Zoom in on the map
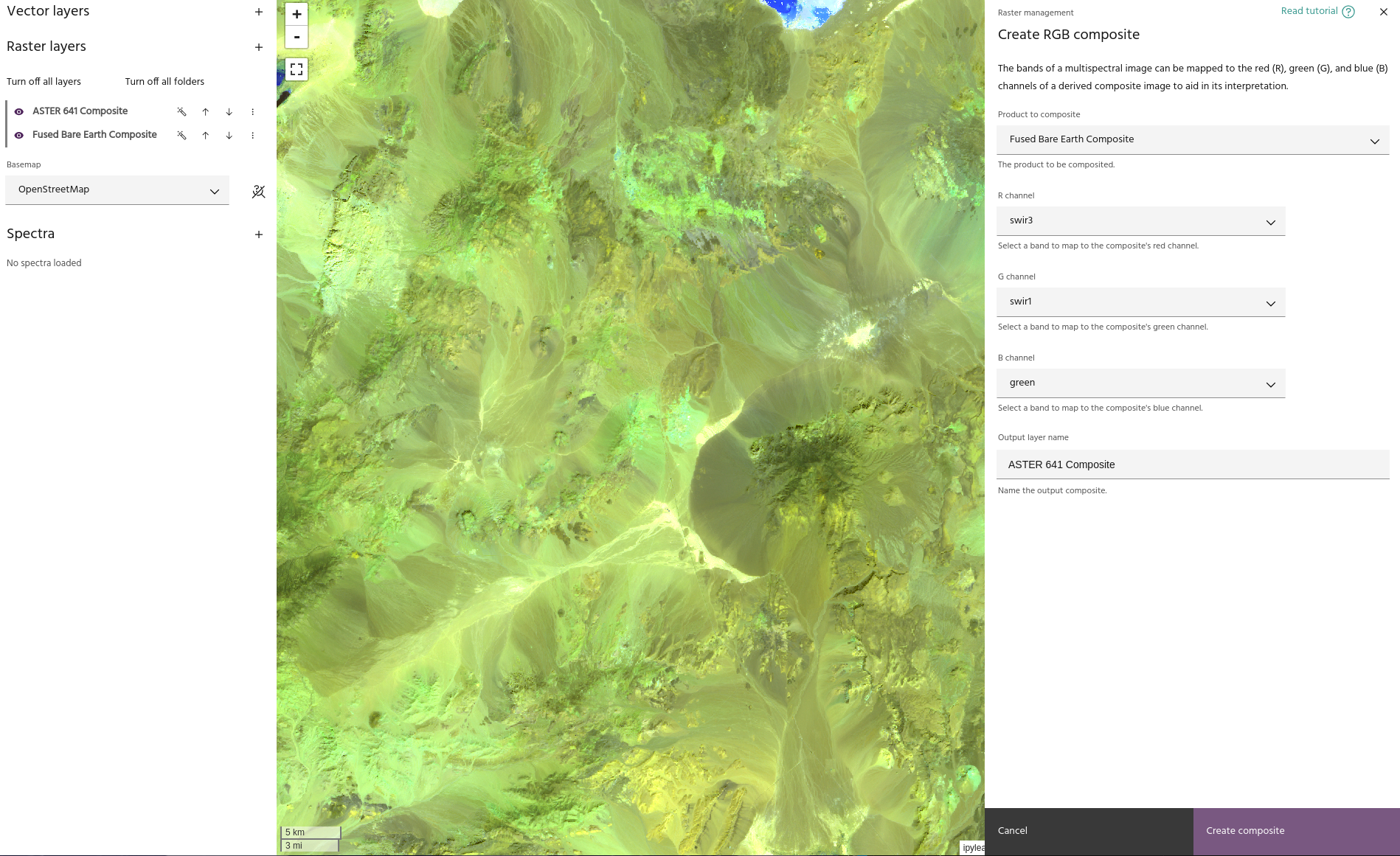 pos(297,14)
